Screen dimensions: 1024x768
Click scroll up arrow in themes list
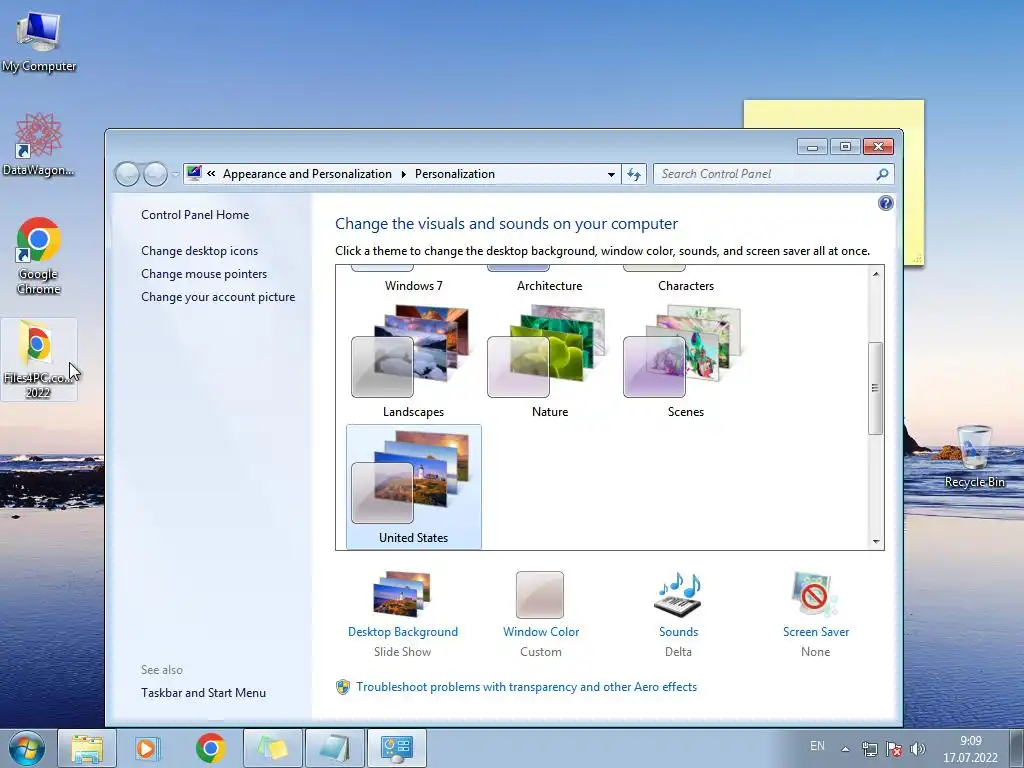[876, 274]
